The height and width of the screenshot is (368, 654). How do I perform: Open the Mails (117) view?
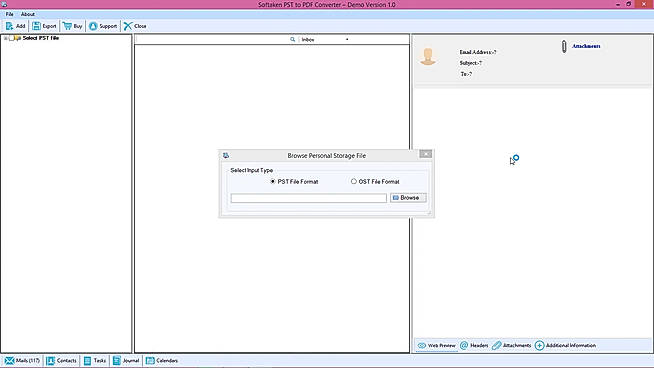click(22, 360)
